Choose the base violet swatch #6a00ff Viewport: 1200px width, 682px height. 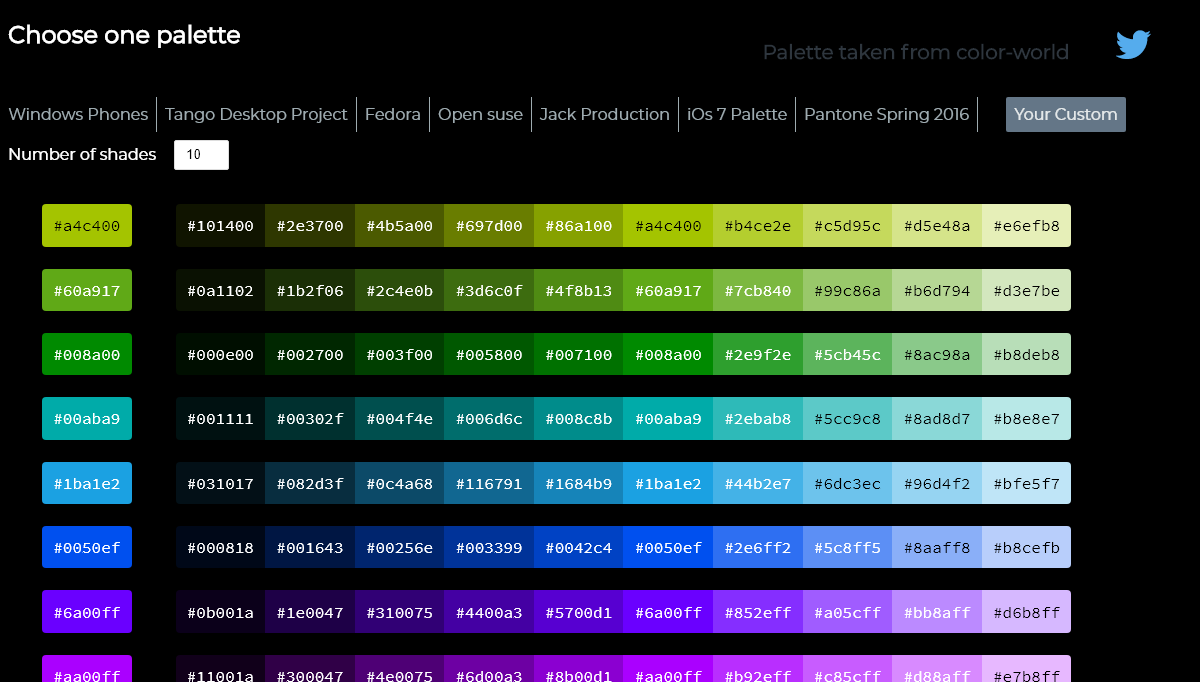[x=87, y=612]
